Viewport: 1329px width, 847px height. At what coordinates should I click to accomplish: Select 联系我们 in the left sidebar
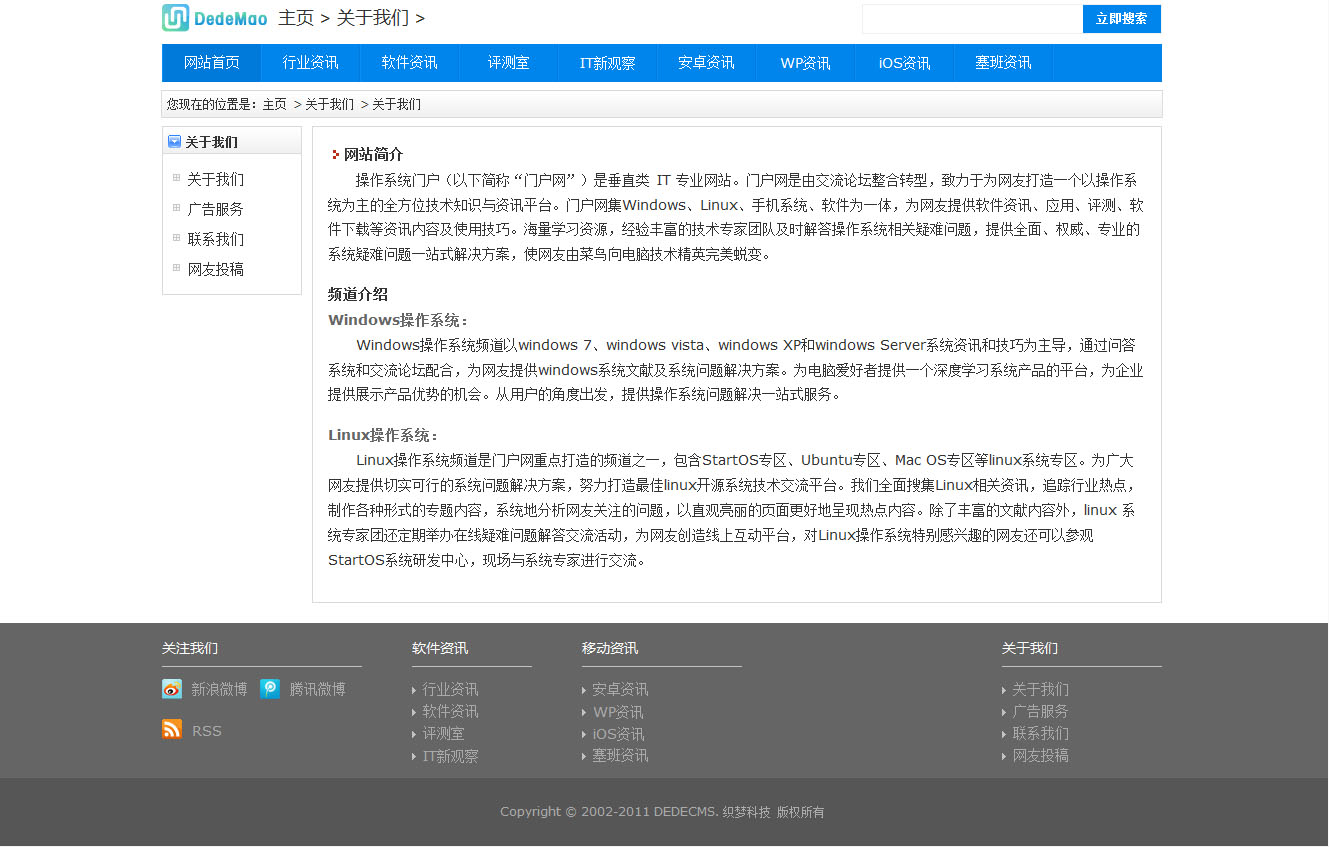[215, 240]
